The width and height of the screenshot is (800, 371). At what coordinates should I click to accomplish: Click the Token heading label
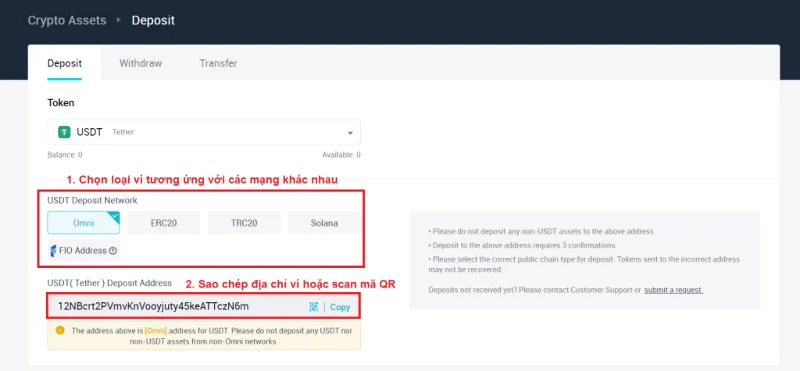click(61, 103)
